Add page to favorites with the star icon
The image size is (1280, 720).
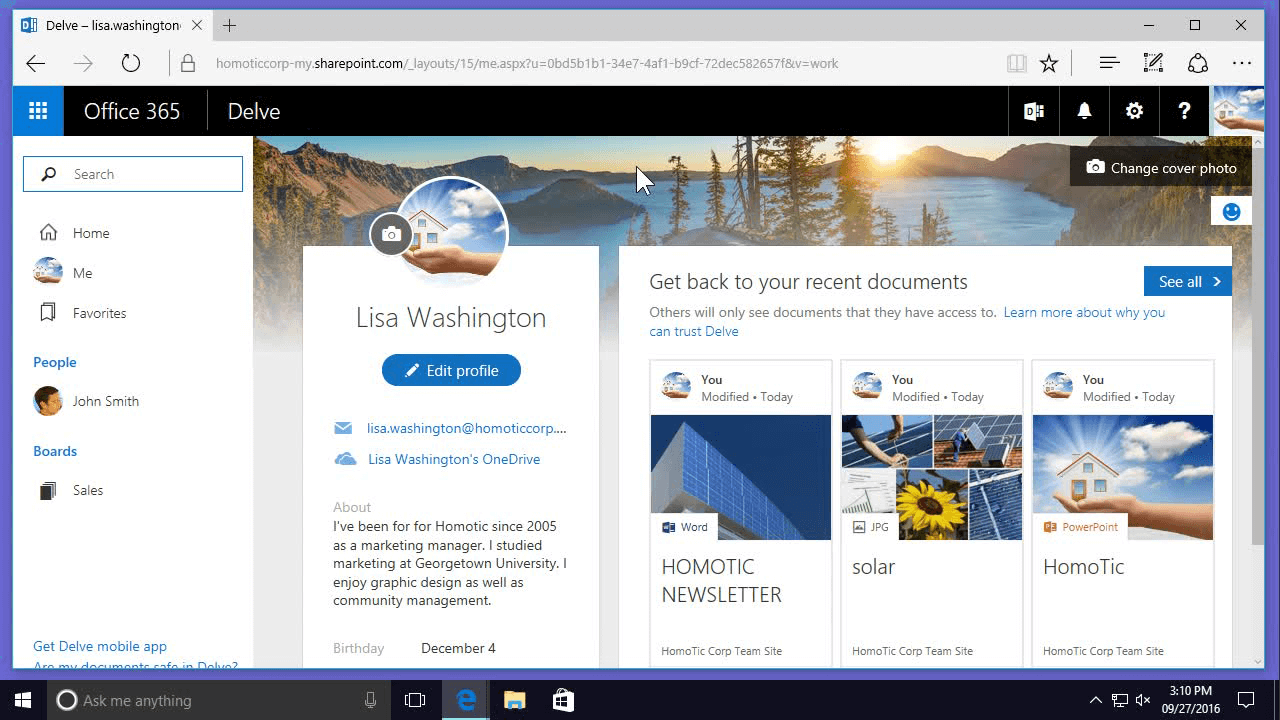1049,62
